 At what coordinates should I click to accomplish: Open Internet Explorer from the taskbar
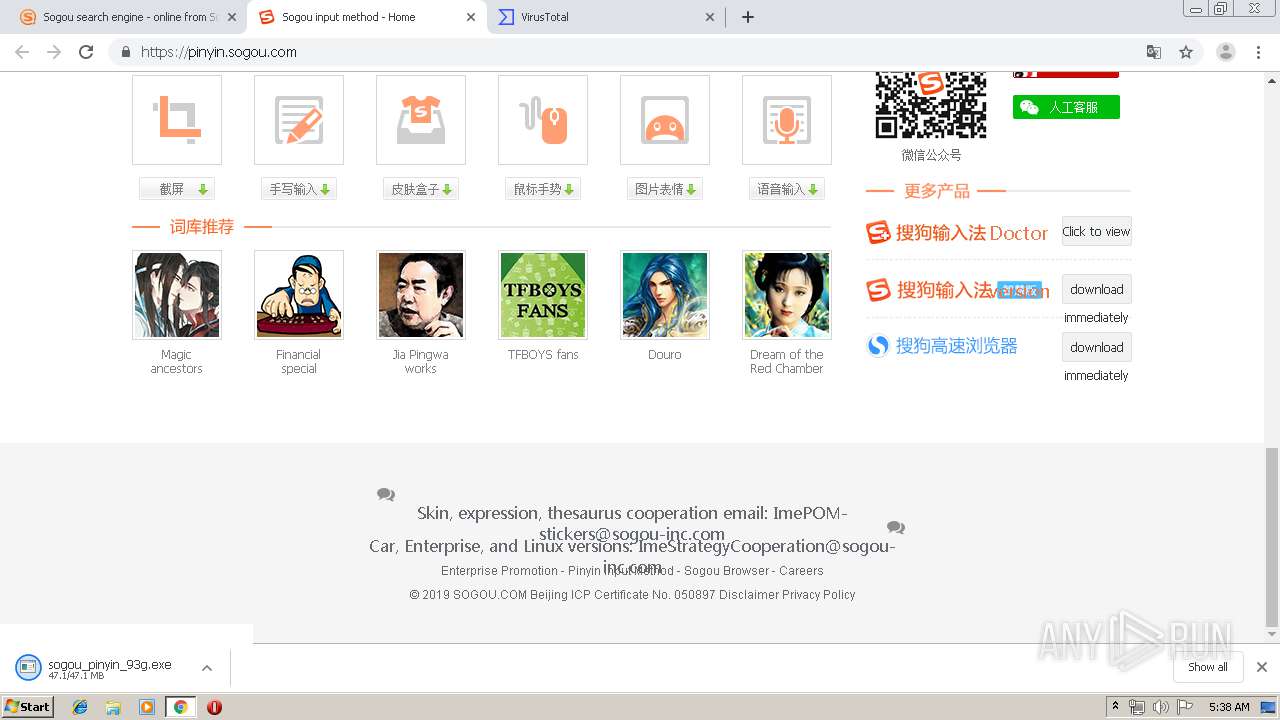(80, 707)
